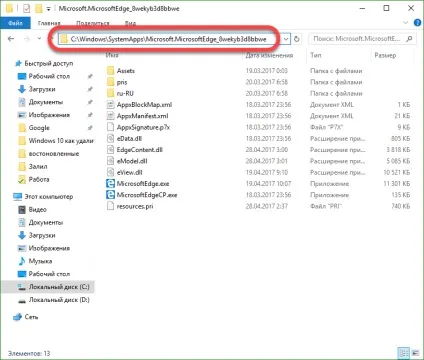Open Quick Access Toolbar customize dropdown

(x=49, y=9)
